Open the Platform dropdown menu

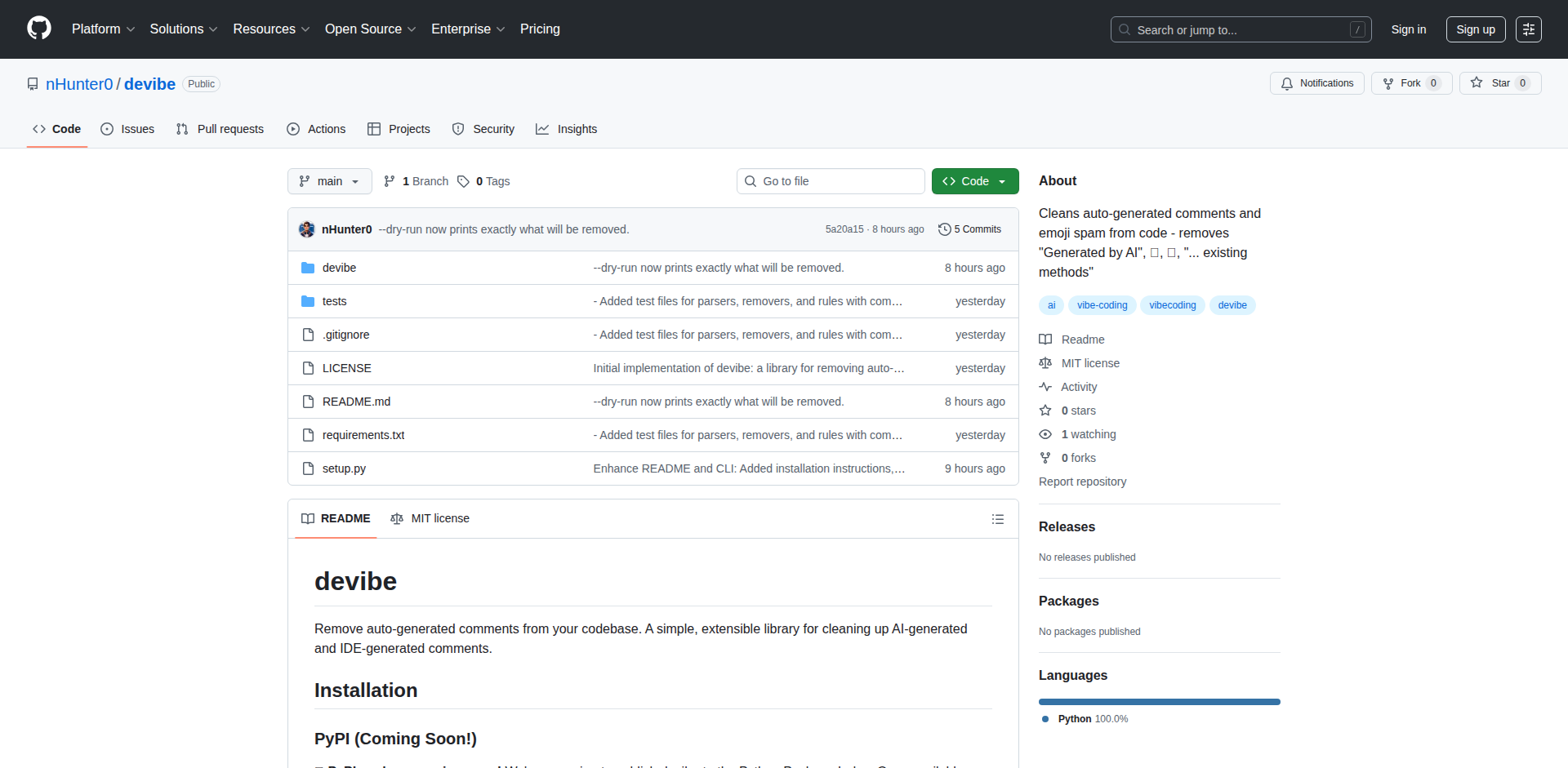coord(103,29)
